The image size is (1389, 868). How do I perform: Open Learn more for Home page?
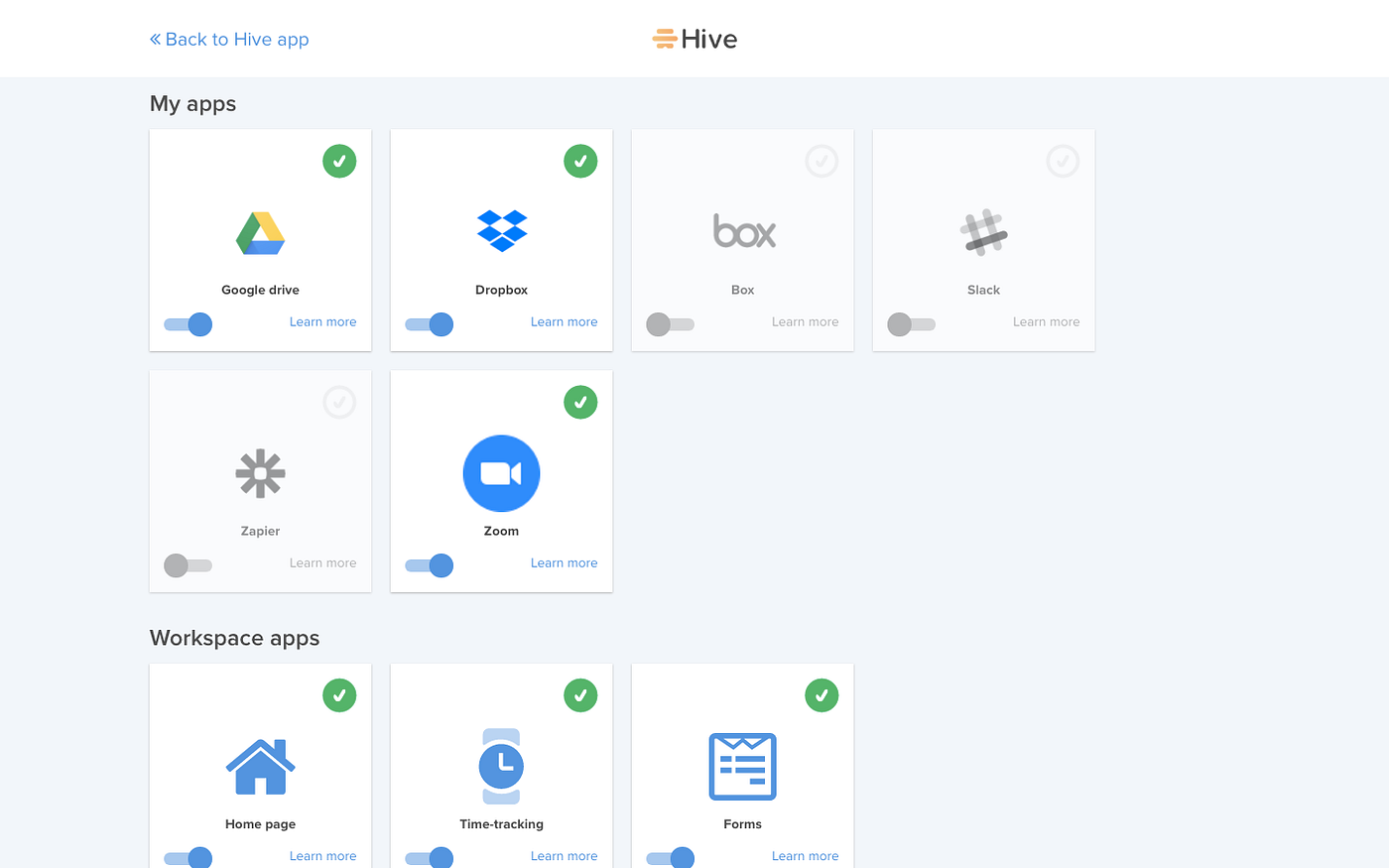322,856
